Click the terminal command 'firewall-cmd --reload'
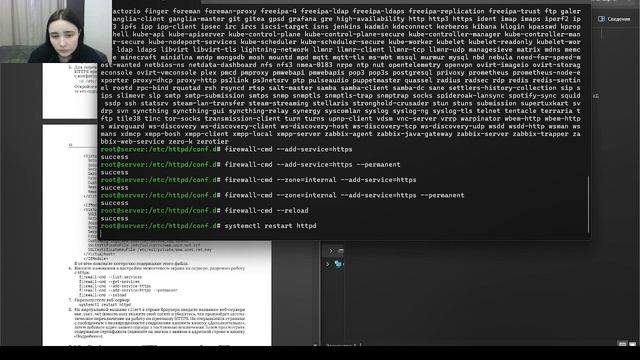 pyautogui.click(x=267, y=211)
